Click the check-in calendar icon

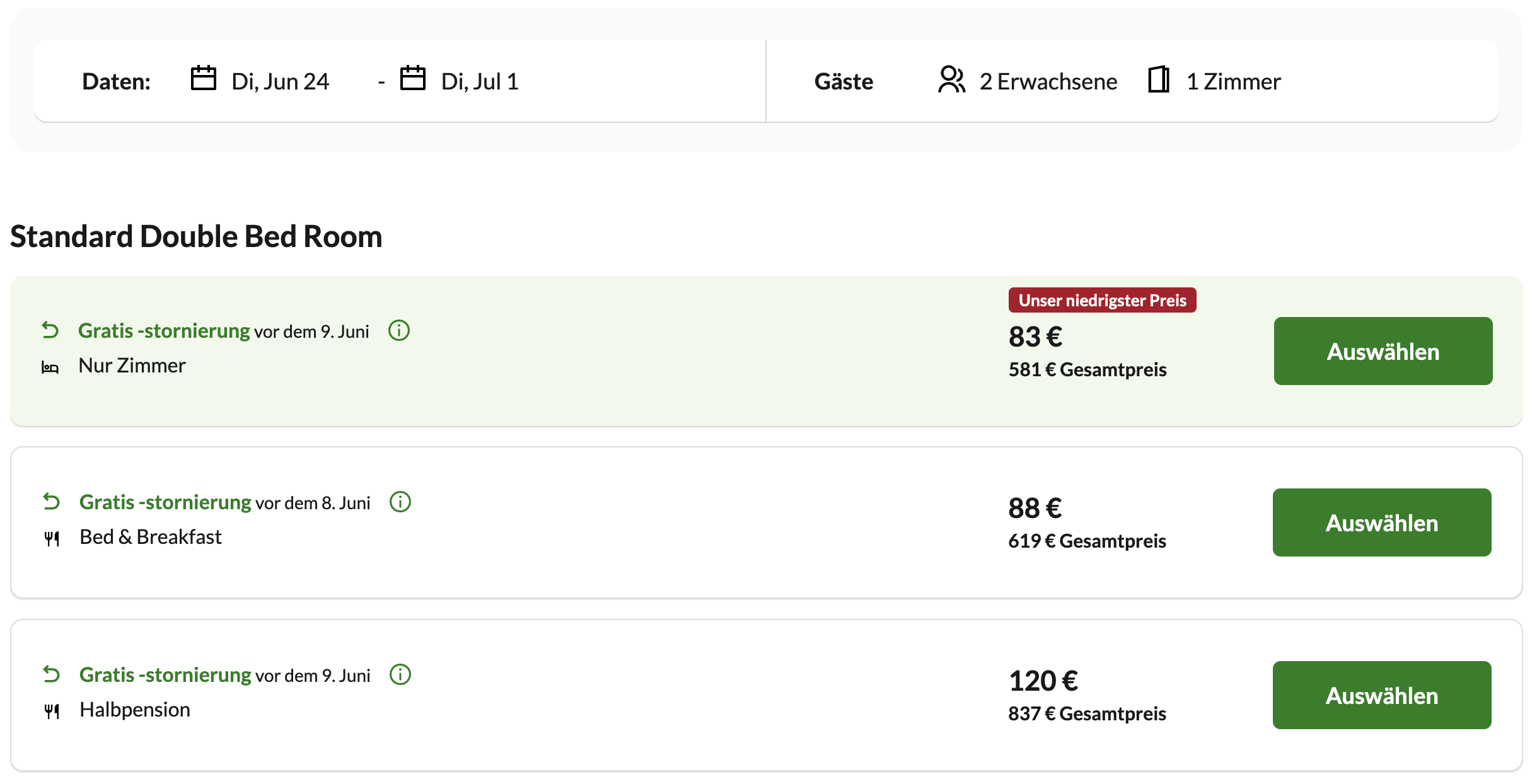tap(203, 79)
